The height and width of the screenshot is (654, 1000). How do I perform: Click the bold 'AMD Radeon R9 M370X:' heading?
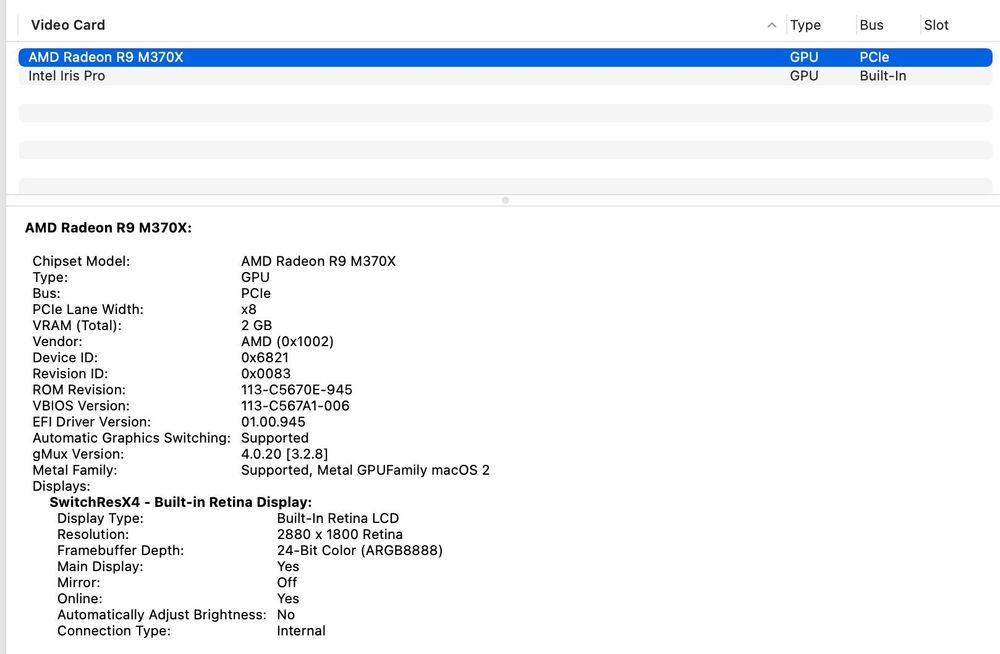(108, 228)
